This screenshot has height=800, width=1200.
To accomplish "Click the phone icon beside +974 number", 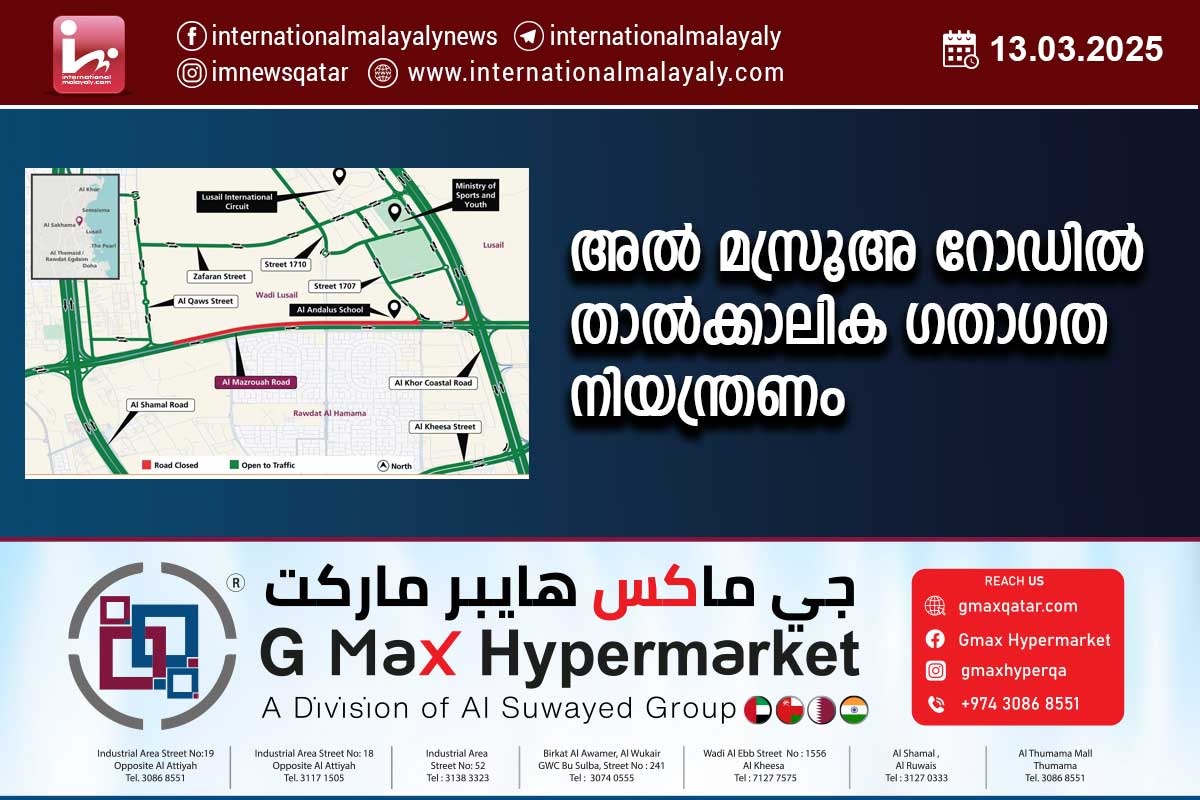I will [x=935, y=704].
